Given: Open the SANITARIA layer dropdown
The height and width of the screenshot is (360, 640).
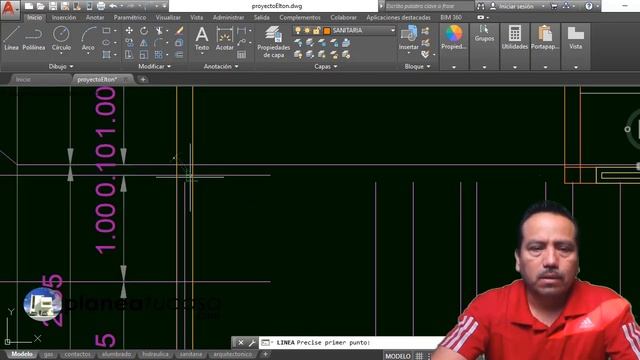Looking at the screenshot, I should coord(393,31).
